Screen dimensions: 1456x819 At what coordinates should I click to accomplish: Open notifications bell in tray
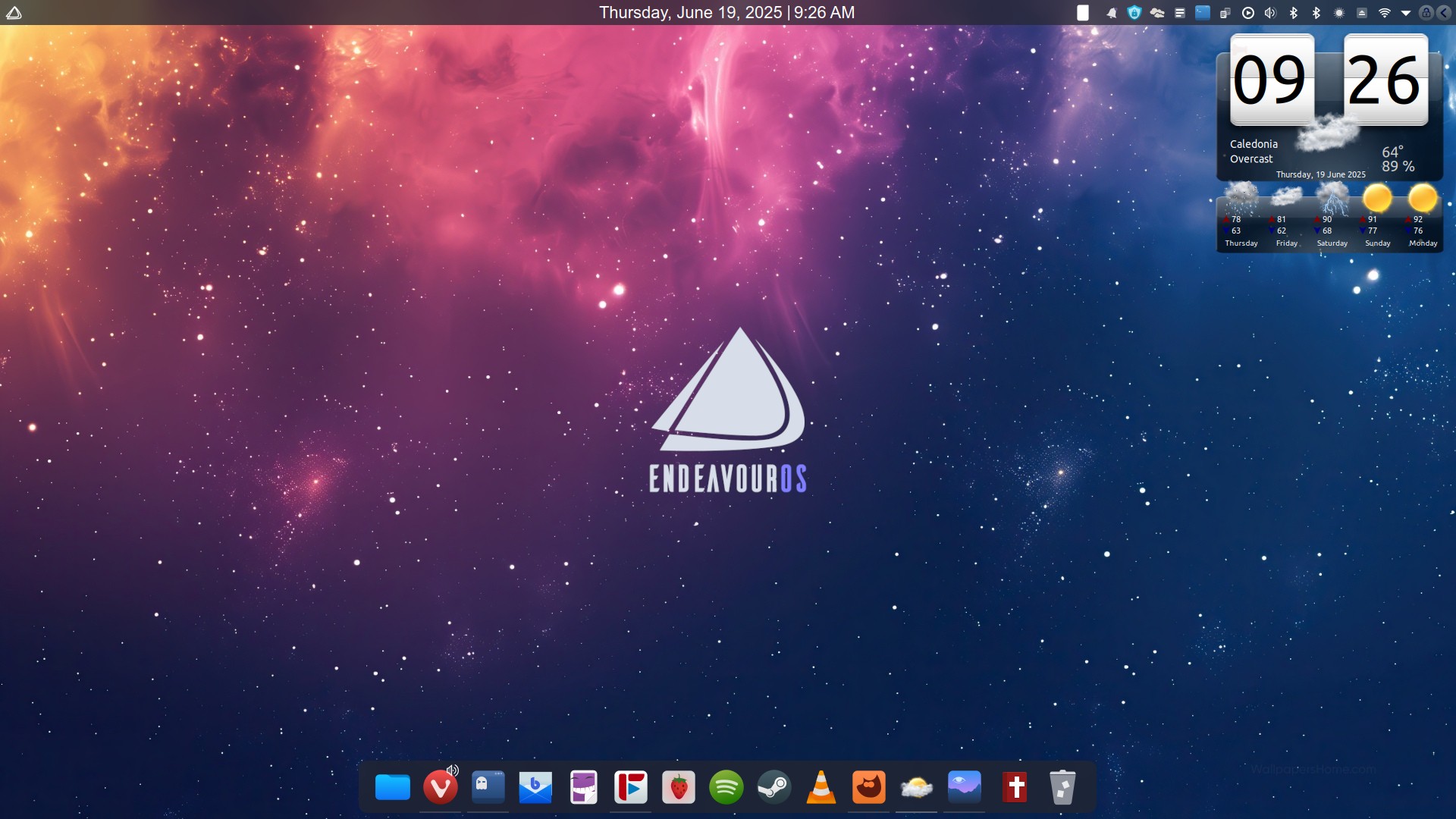(x=1112, y=13)
